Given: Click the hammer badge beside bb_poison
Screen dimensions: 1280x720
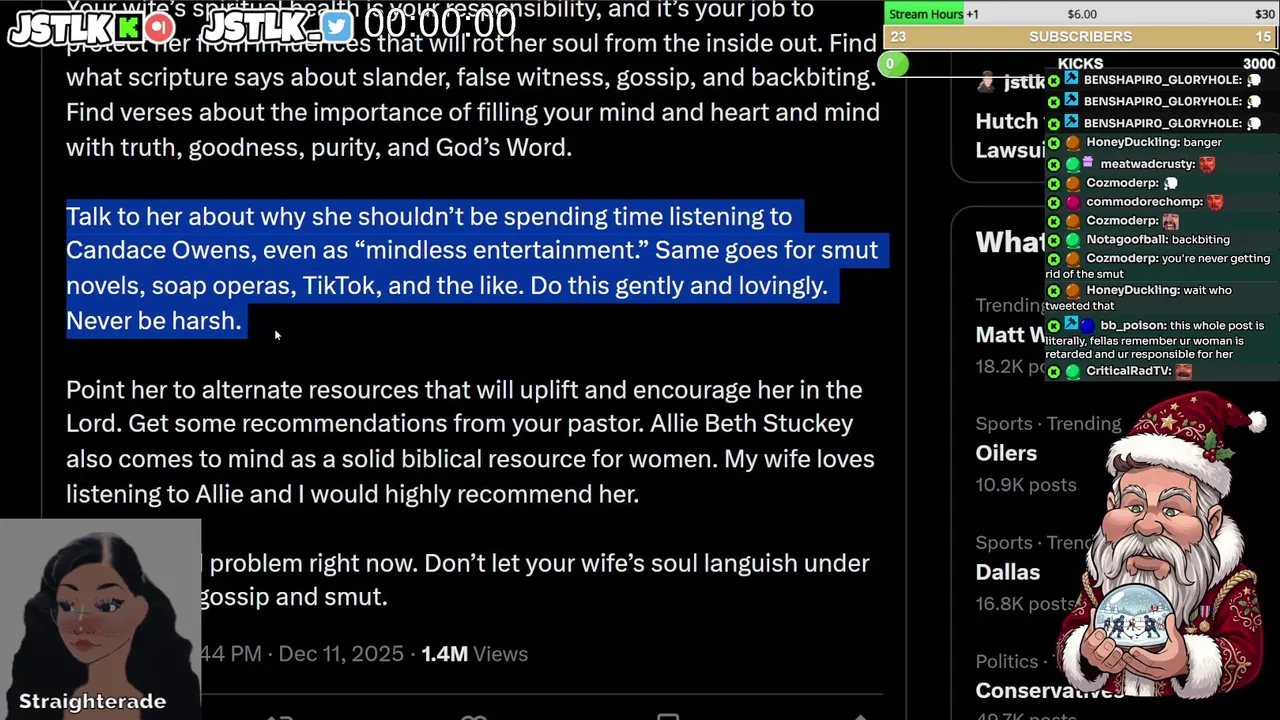Looking at the screenshot, I should point(1072,325).
